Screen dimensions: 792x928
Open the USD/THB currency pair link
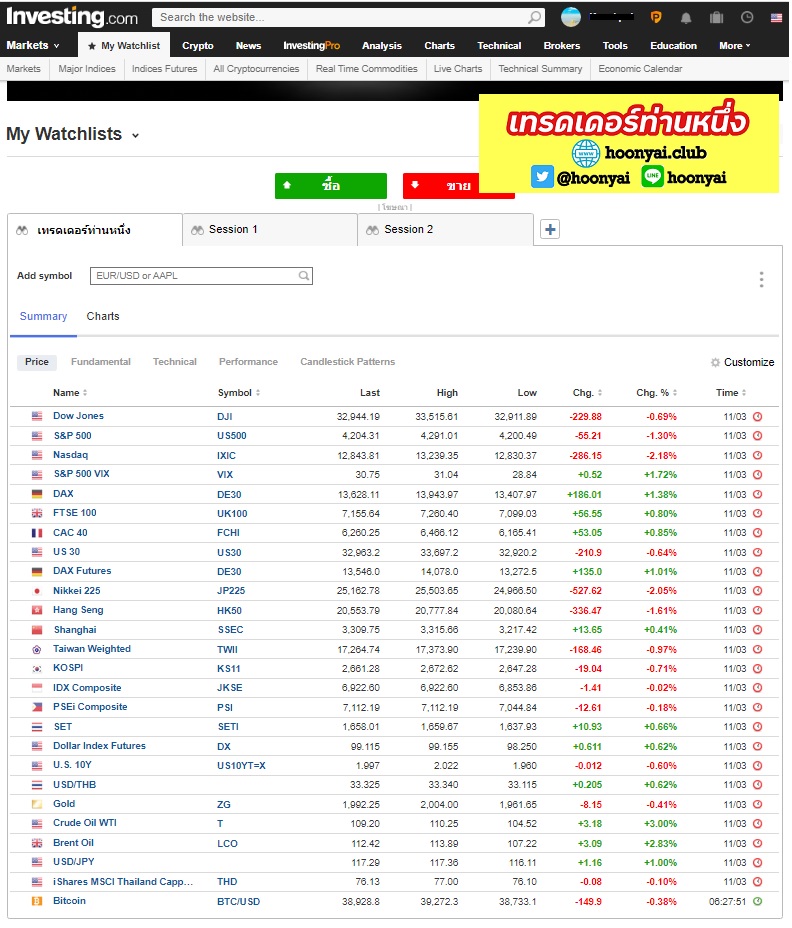click(x=75, y=785)
